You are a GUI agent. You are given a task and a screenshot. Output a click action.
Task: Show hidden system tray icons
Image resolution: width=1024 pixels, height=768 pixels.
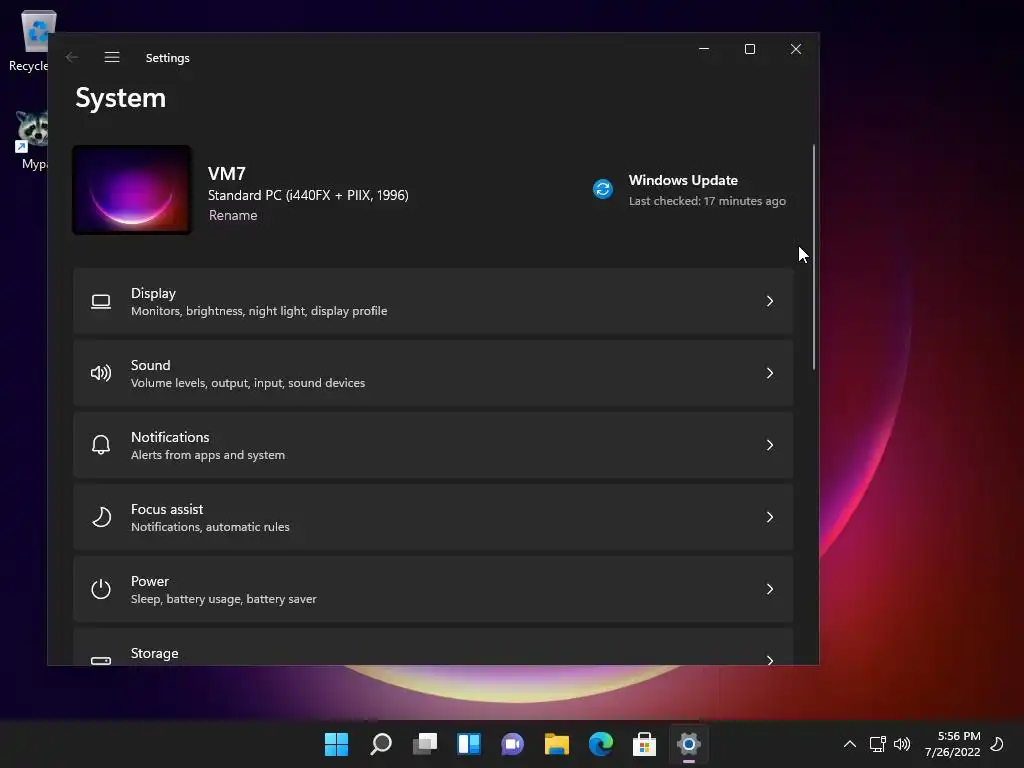[x=850, y=744]
